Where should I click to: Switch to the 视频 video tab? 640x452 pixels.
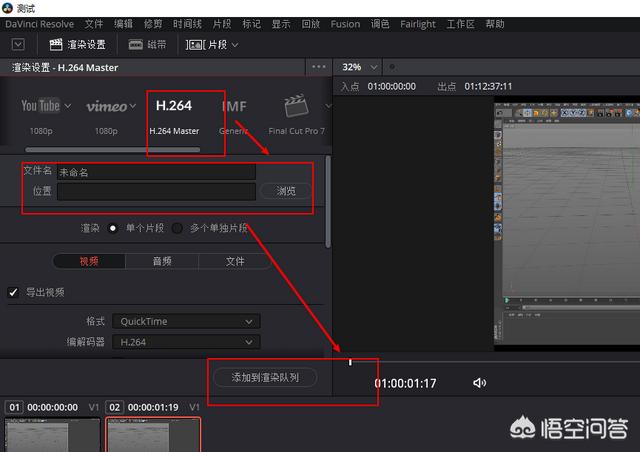click(89, 261)
